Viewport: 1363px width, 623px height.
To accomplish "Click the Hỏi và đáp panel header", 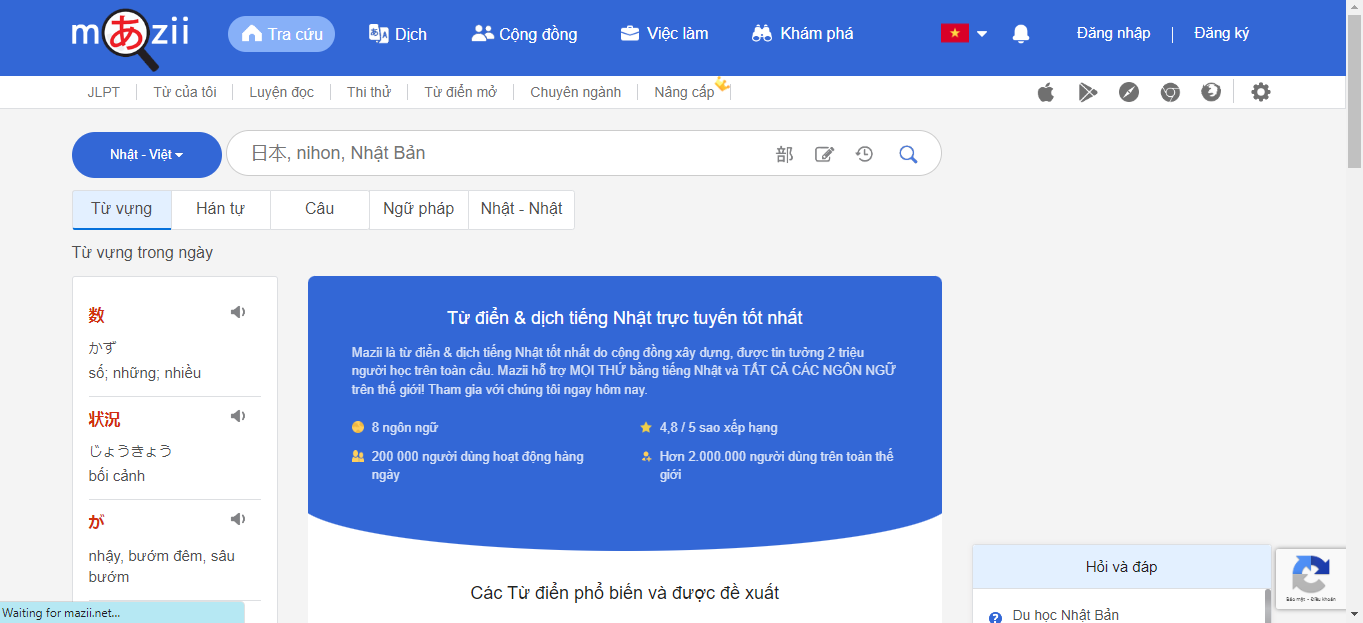I will 1121,567.
